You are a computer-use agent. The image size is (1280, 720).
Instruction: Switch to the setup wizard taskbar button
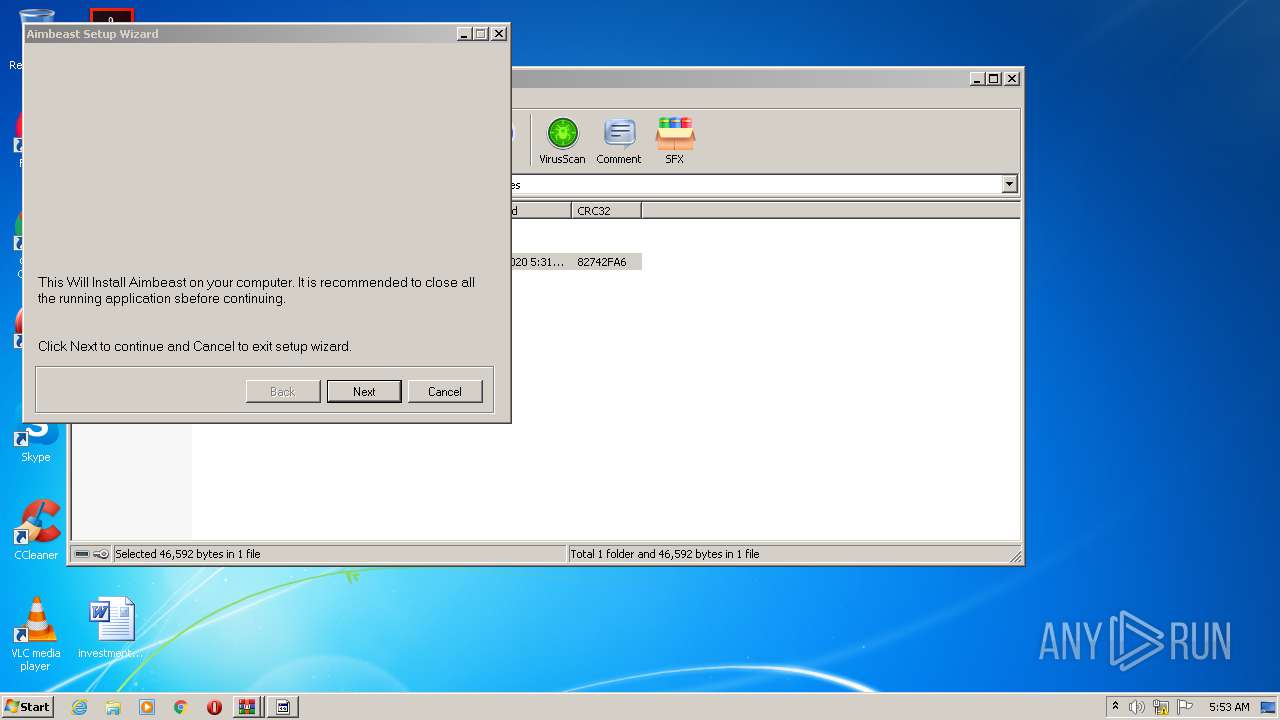pos(283,707)
